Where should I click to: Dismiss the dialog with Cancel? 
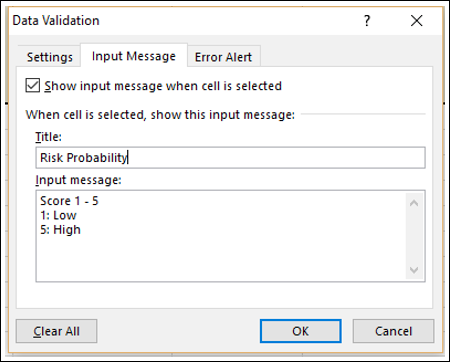[393, 331]
